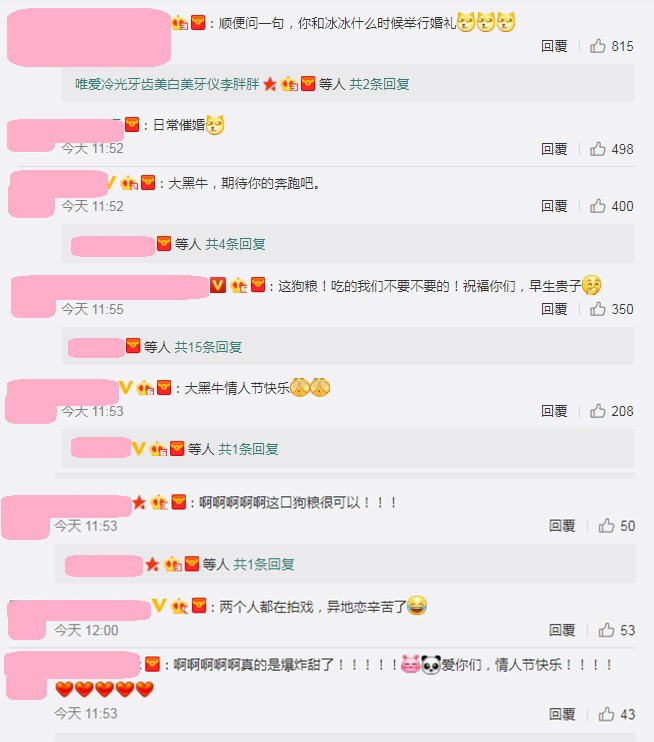Screen dimensions: 654x742
Task: Click the red envelope badge beside 日常催婚
Action: (x=132, y=124)
